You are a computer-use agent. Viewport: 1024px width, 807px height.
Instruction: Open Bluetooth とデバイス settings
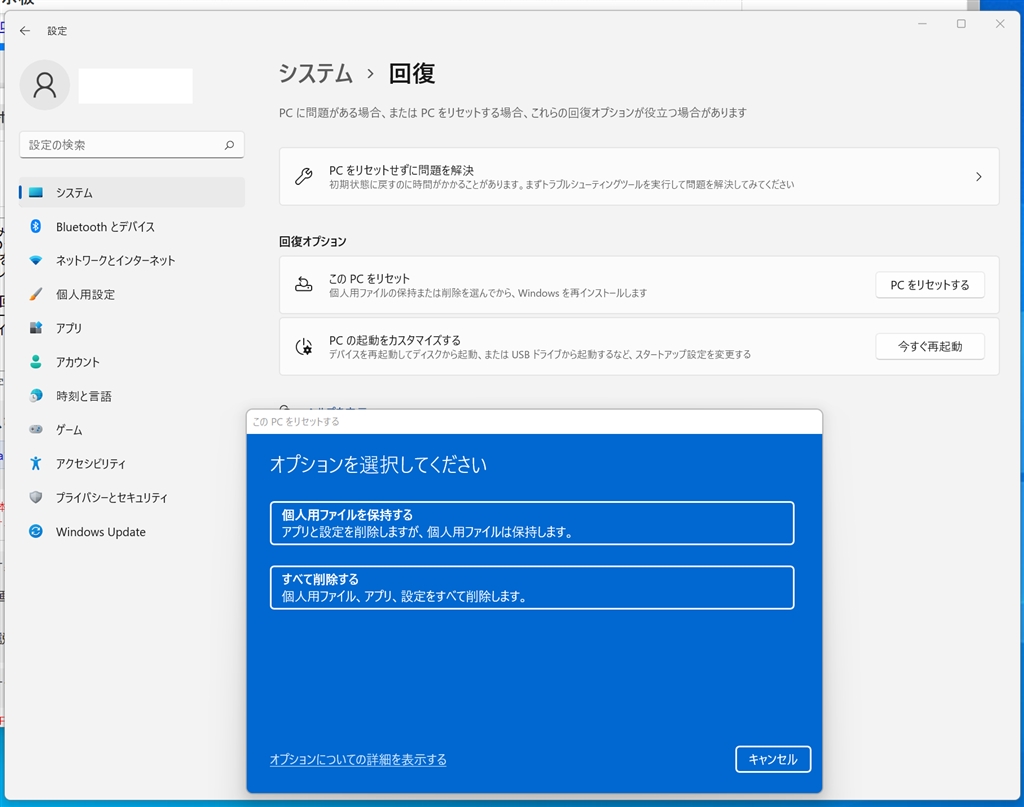(132, 227)
